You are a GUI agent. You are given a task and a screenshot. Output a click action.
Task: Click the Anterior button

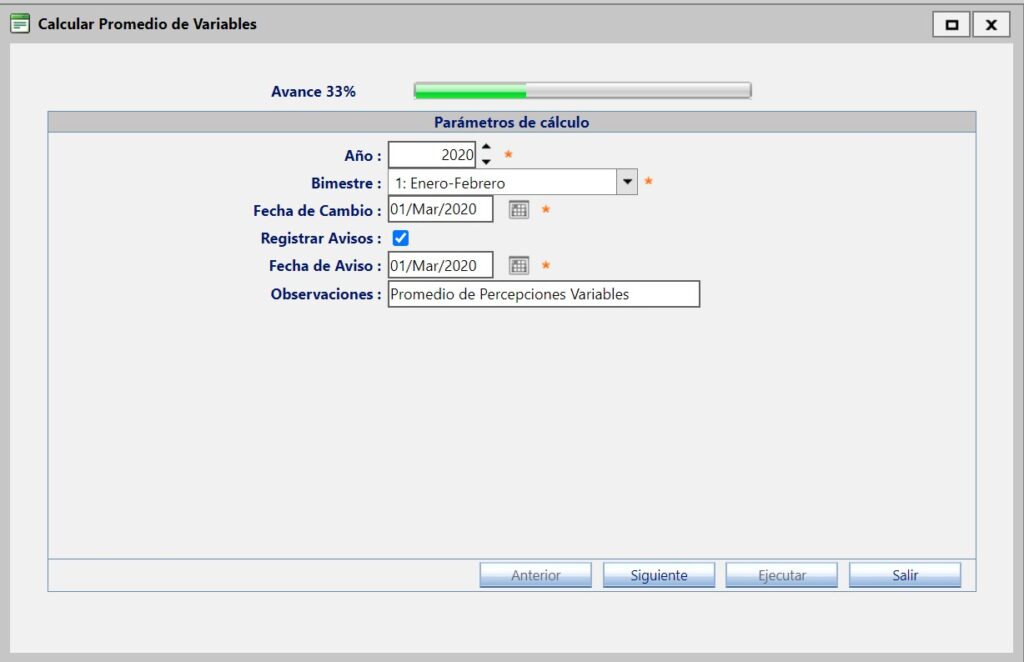pos(535,575)
